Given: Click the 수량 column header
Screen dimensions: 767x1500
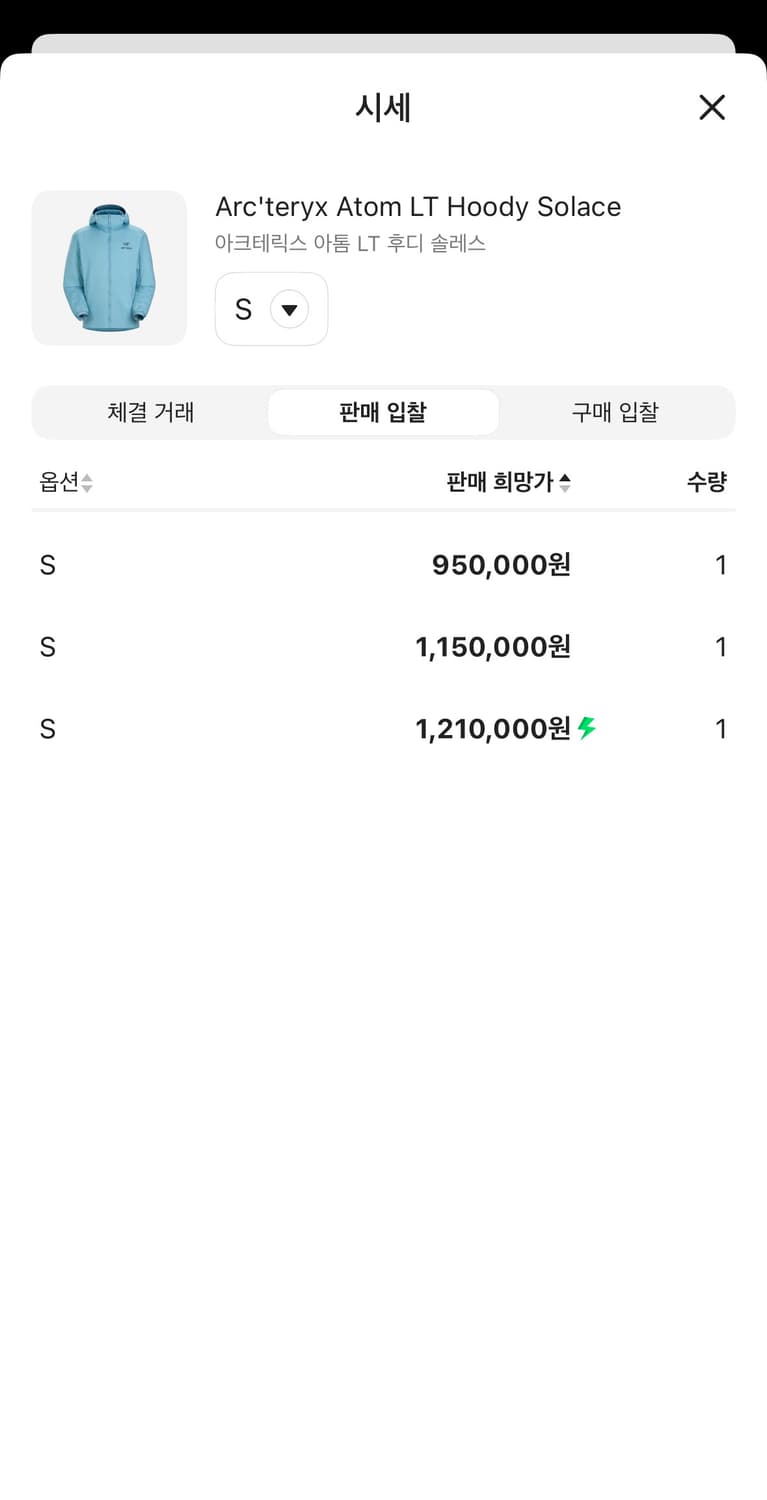Looking at the screenshot, I should [706, 482].
